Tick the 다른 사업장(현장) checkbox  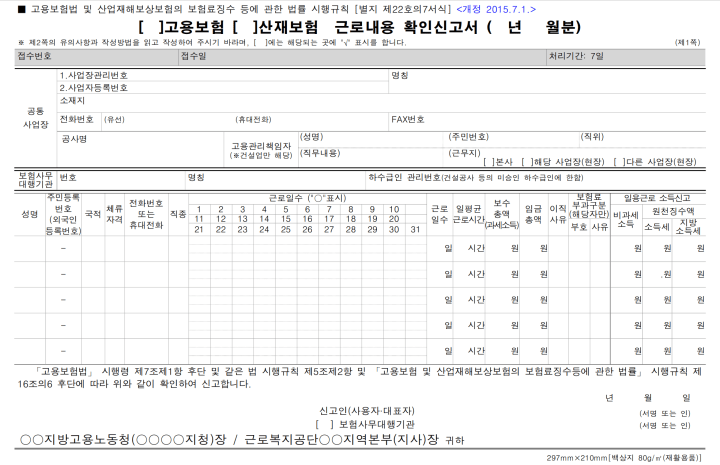tap(619, 162)
